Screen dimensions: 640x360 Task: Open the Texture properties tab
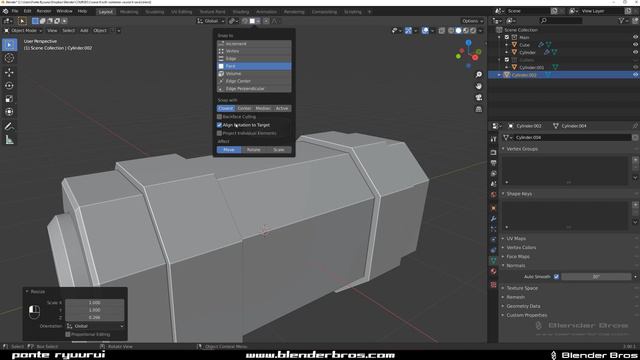point(493,284)
